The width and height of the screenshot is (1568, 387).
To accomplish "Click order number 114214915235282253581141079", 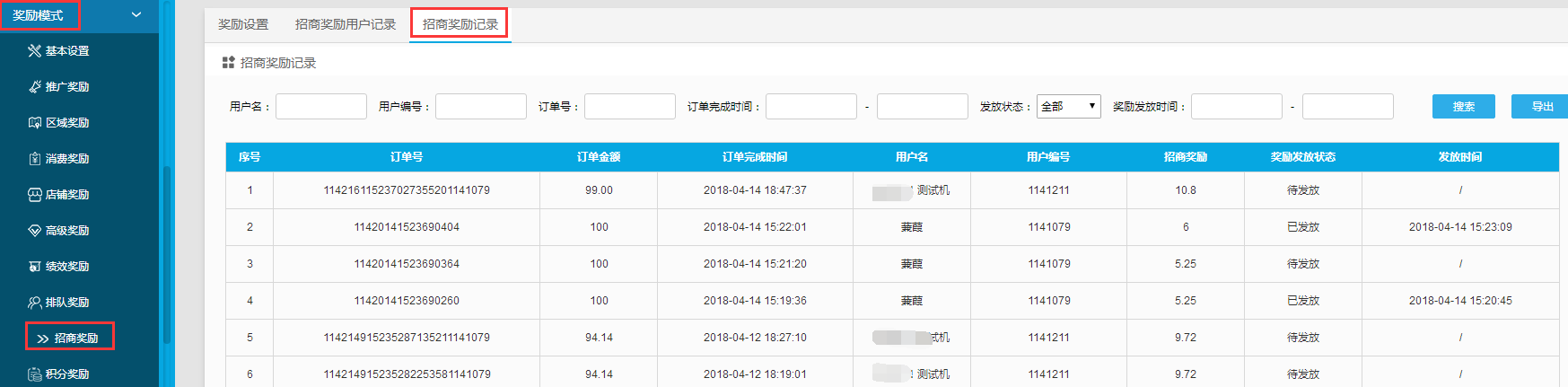I will [x=407, y=374].
